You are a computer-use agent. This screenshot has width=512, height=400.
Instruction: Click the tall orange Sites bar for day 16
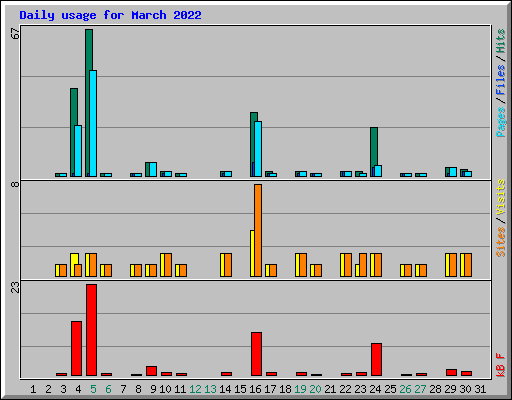tap(258, 230)
